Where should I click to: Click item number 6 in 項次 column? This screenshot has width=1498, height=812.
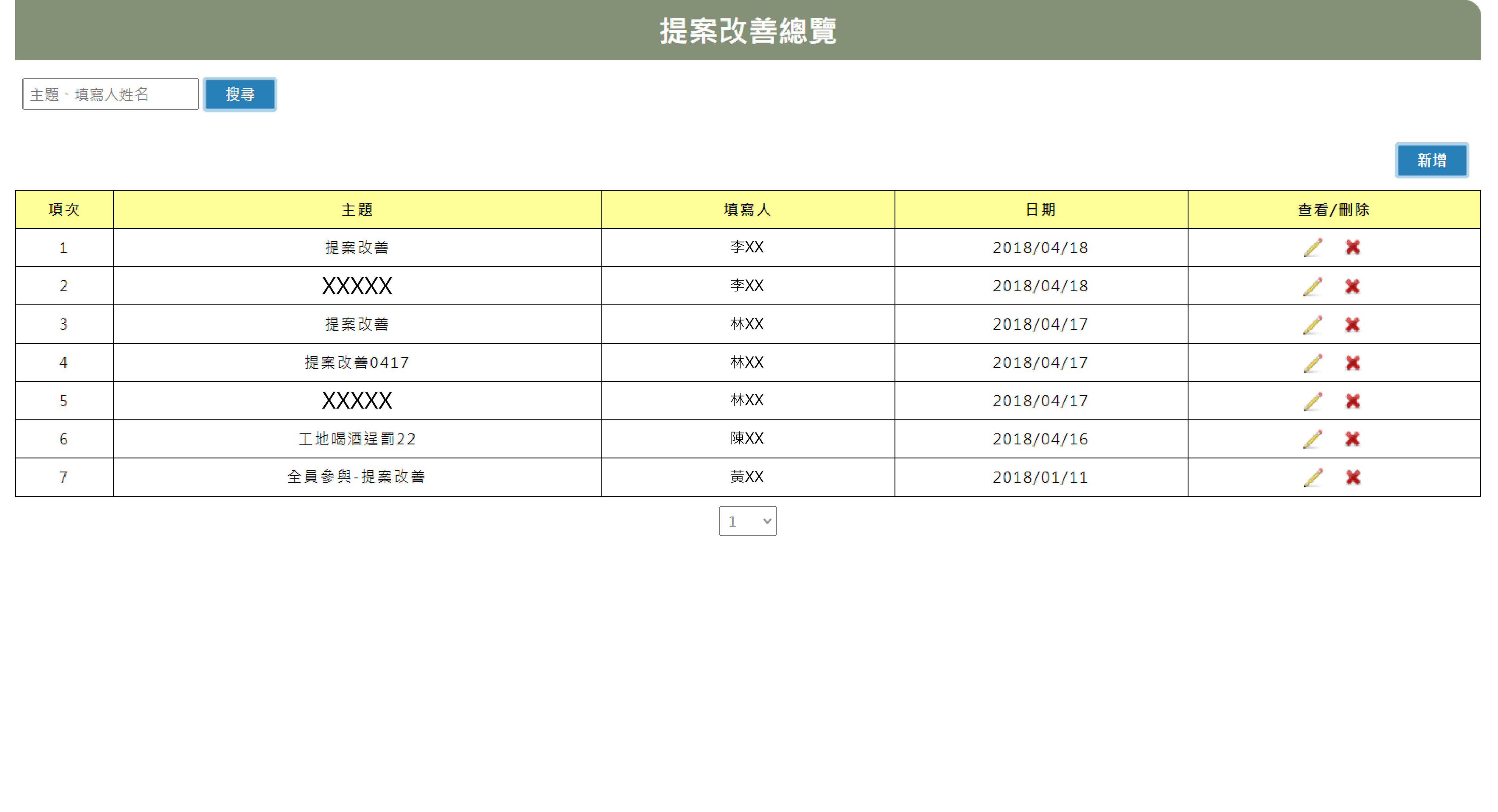tap(63, 439)
